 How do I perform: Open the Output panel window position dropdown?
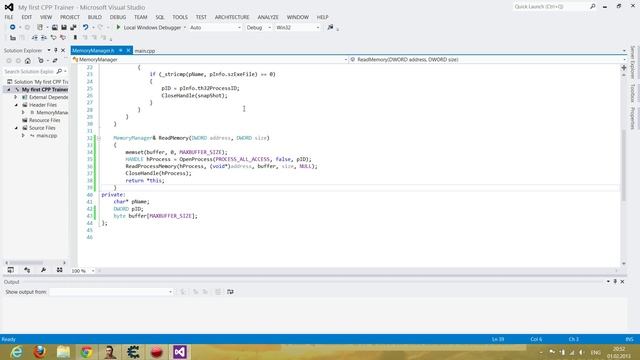coord(608,282)
